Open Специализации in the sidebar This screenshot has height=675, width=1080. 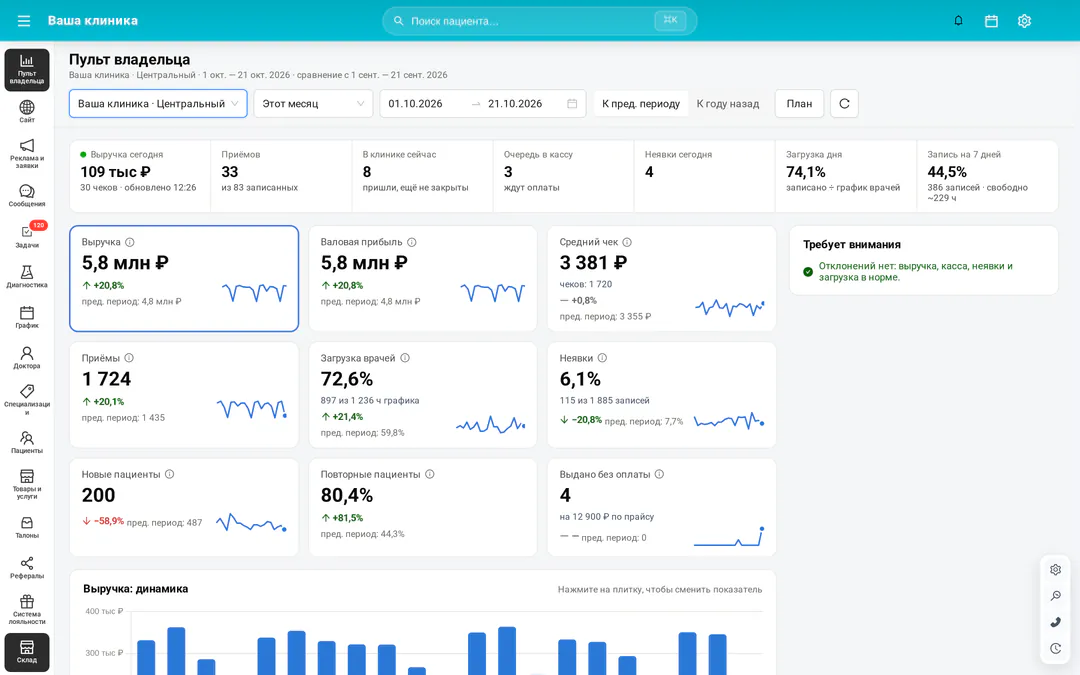pos(27,399)
